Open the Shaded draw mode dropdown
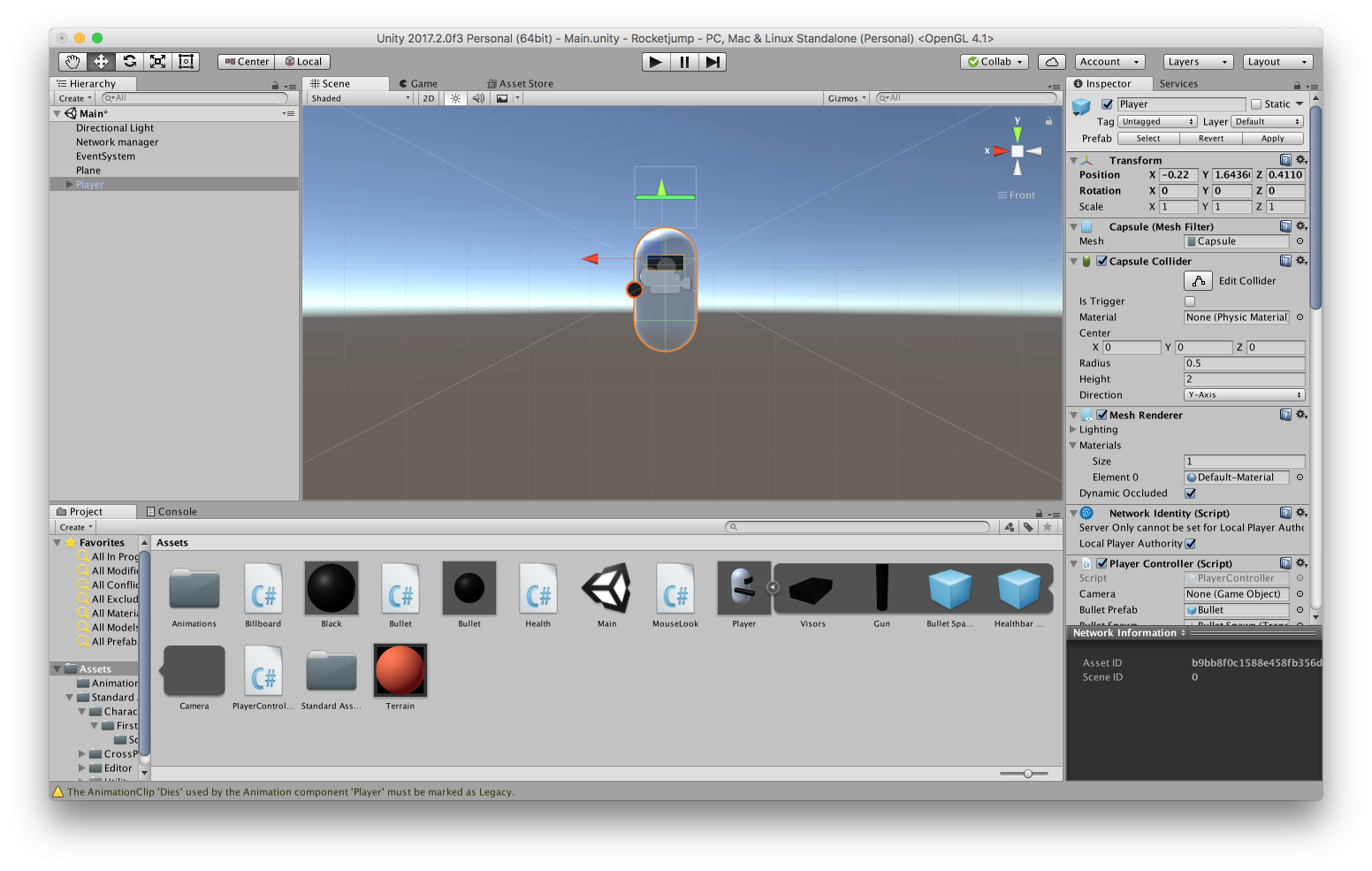This screenshot has width=1372, height=871. click(361, 98)
